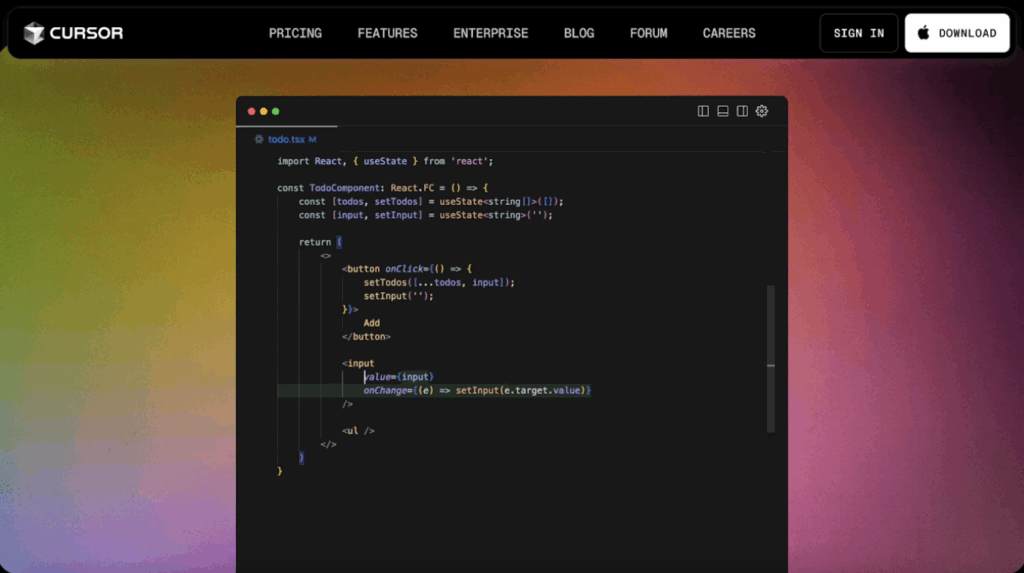Screen dimensions: 1024x573
Task: Open the Enterprise nav link
Action: click(x=490, y=33)
